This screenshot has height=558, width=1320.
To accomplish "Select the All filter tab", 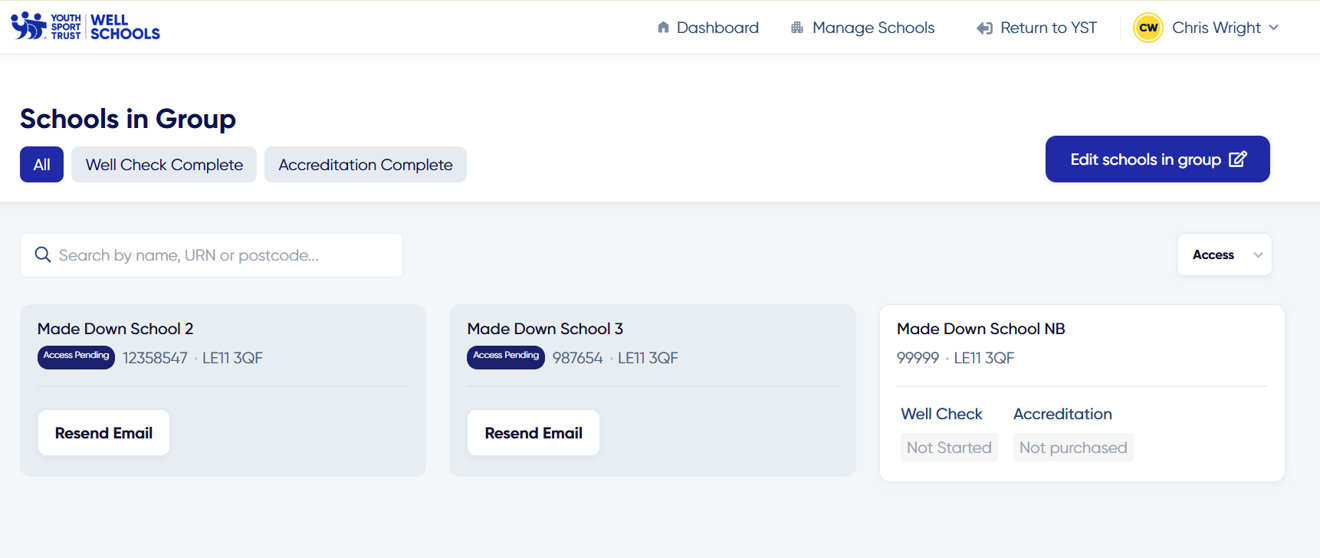I will [42, 165].
